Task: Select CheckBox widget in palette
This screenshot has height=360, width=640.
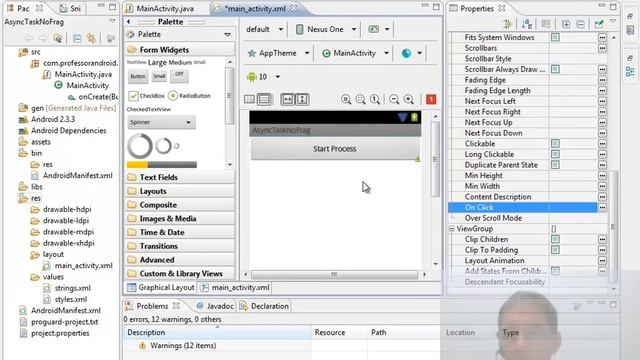Action: pyautogui.click(x=146, y=96)
